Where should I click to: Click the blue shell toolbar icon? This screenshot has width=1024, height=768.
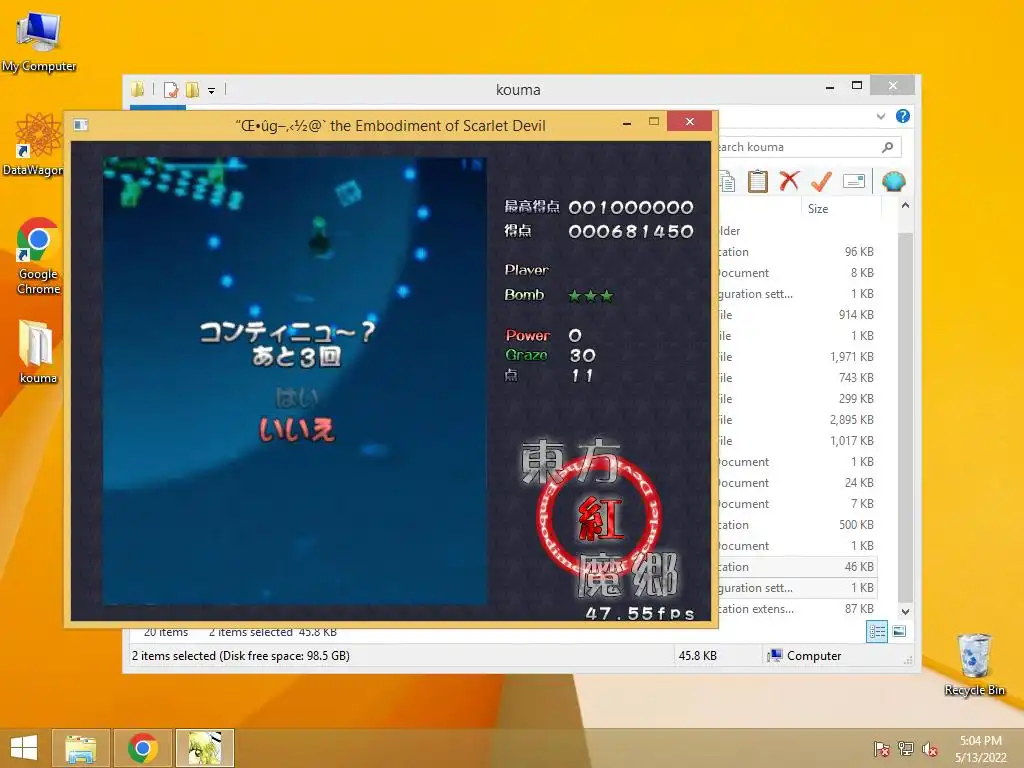pyautogui.click(x=893, y=181)
